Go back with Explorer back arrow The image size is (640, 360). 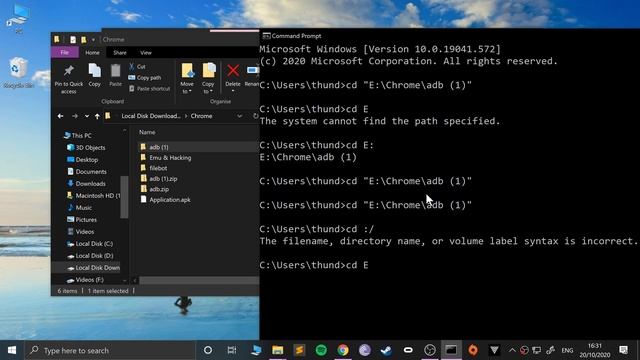pos(60,116)
